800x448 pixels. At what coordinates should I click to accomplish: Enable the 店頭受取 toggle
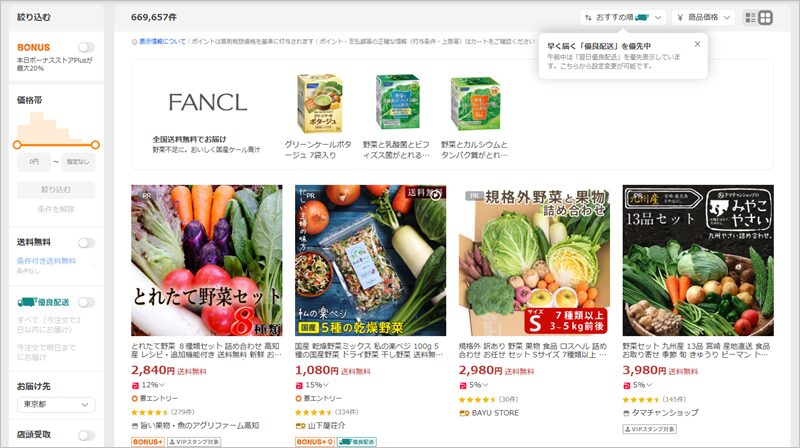pyautogui.click(x=86, y=435)
